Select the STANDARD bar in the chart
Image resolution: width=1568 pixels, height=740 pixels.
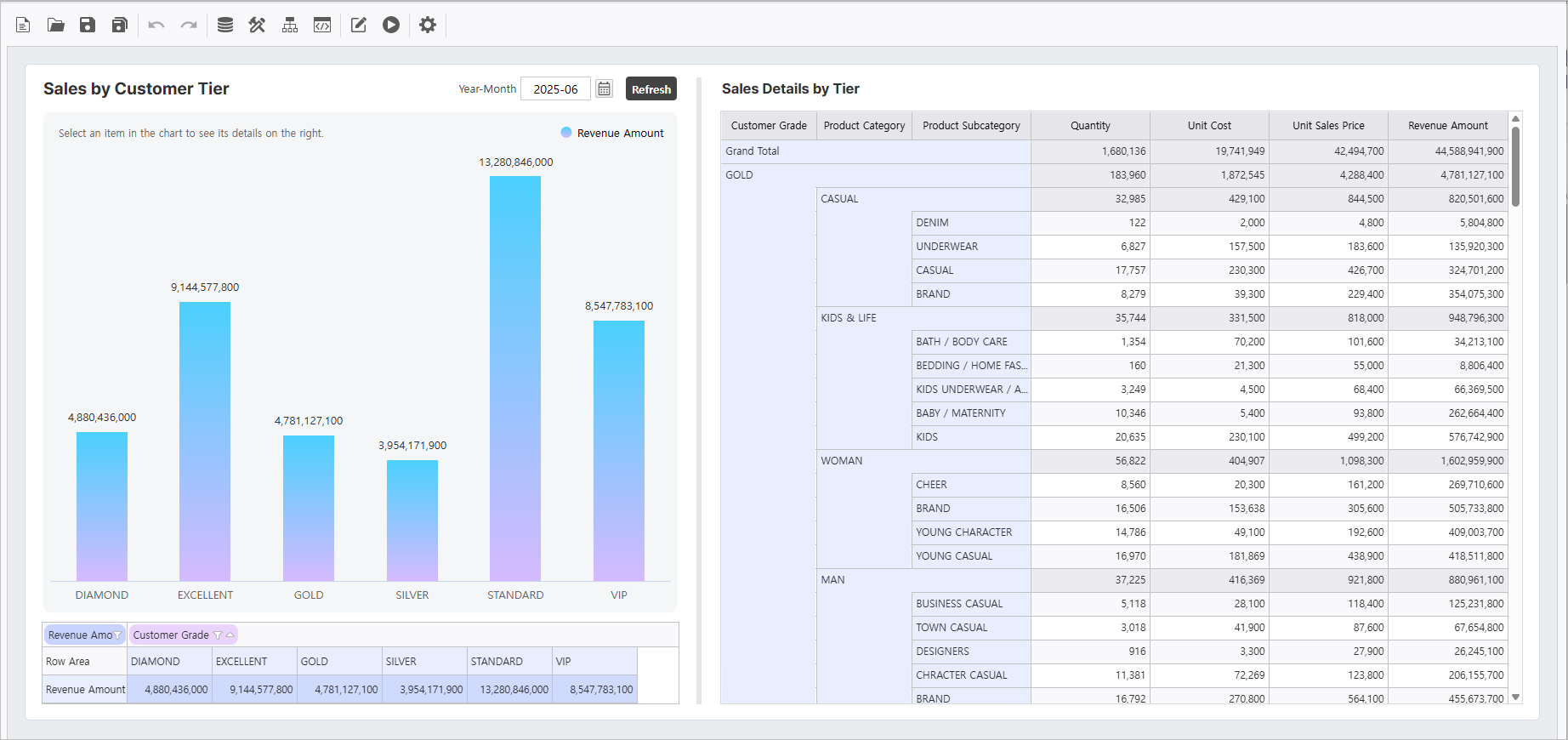tap(515, 379)
